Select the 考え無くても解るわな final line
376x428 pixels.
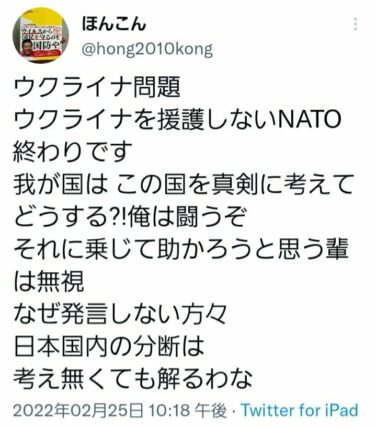coord(133,378)
